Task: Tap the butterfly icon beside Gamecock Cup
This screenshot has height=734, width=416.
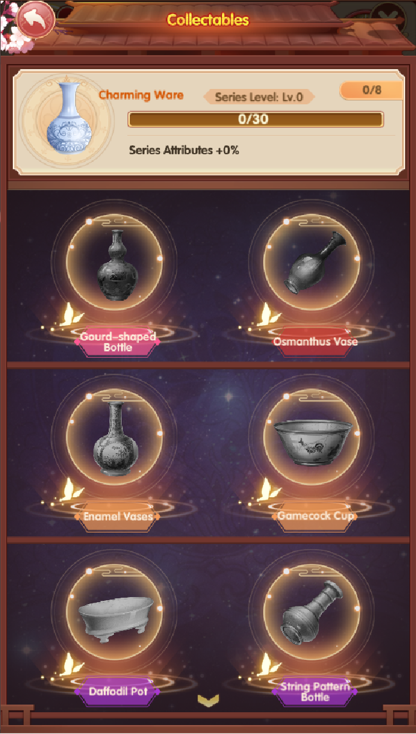Action: coord(268,489)
